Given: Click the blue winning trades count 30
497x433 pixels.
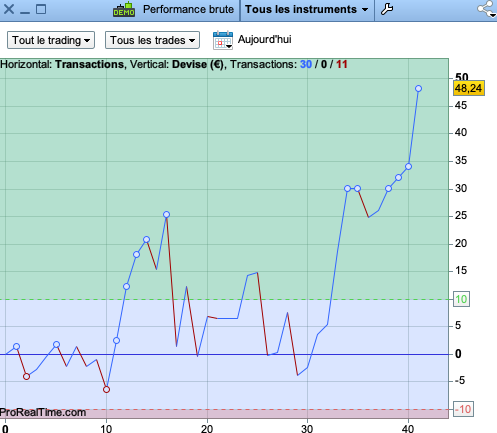Looking at the screenshot, I should [x=306, y=64].
